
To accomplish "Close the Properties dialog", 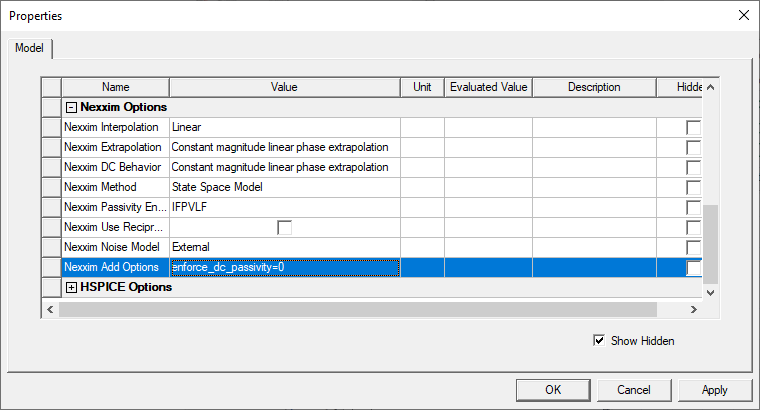I will pyautogui.click(x=744, y=16).
